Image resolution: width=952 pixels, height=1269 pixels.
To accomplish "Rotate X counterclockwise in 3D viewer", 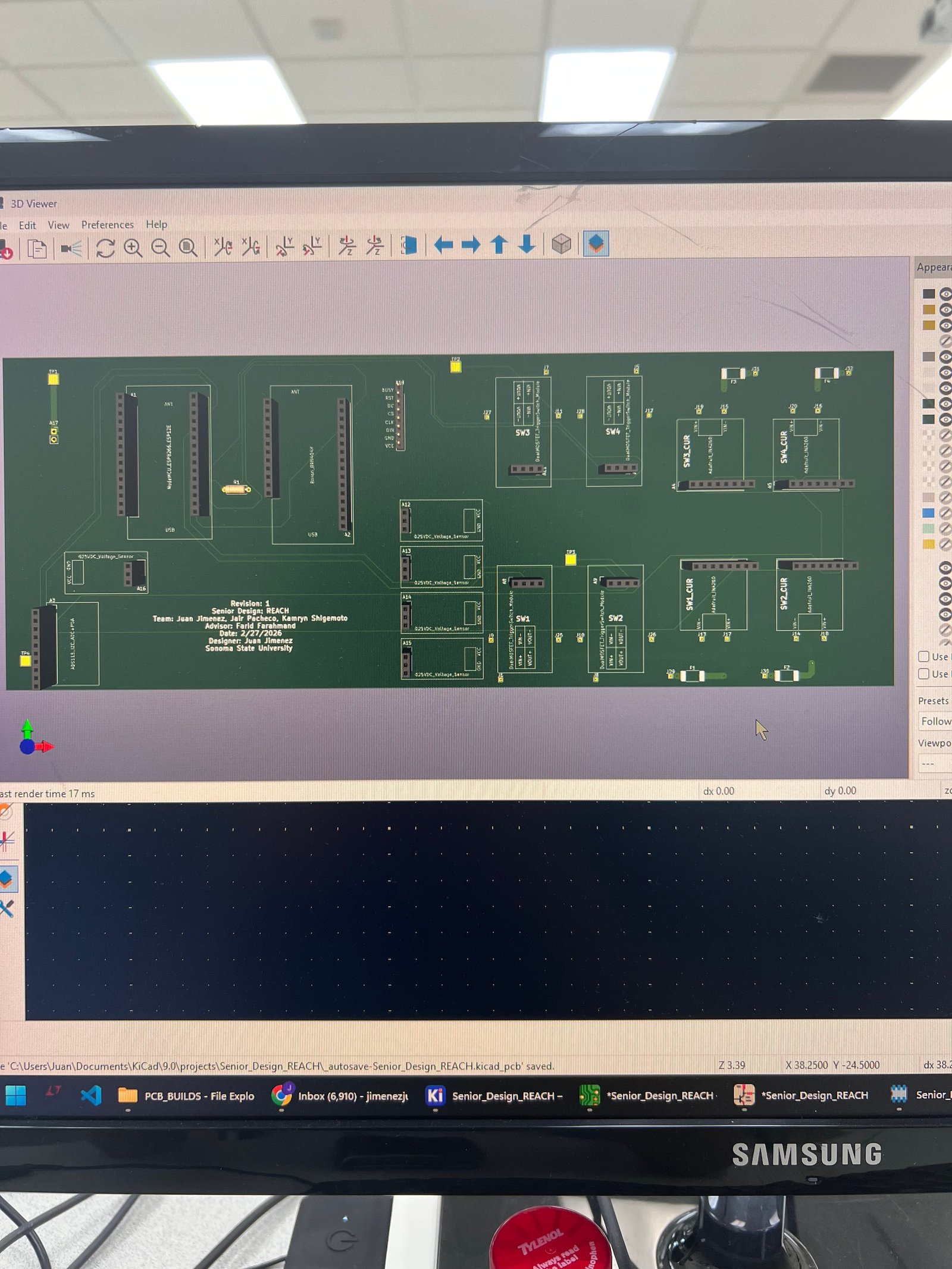I will point(251,246).
